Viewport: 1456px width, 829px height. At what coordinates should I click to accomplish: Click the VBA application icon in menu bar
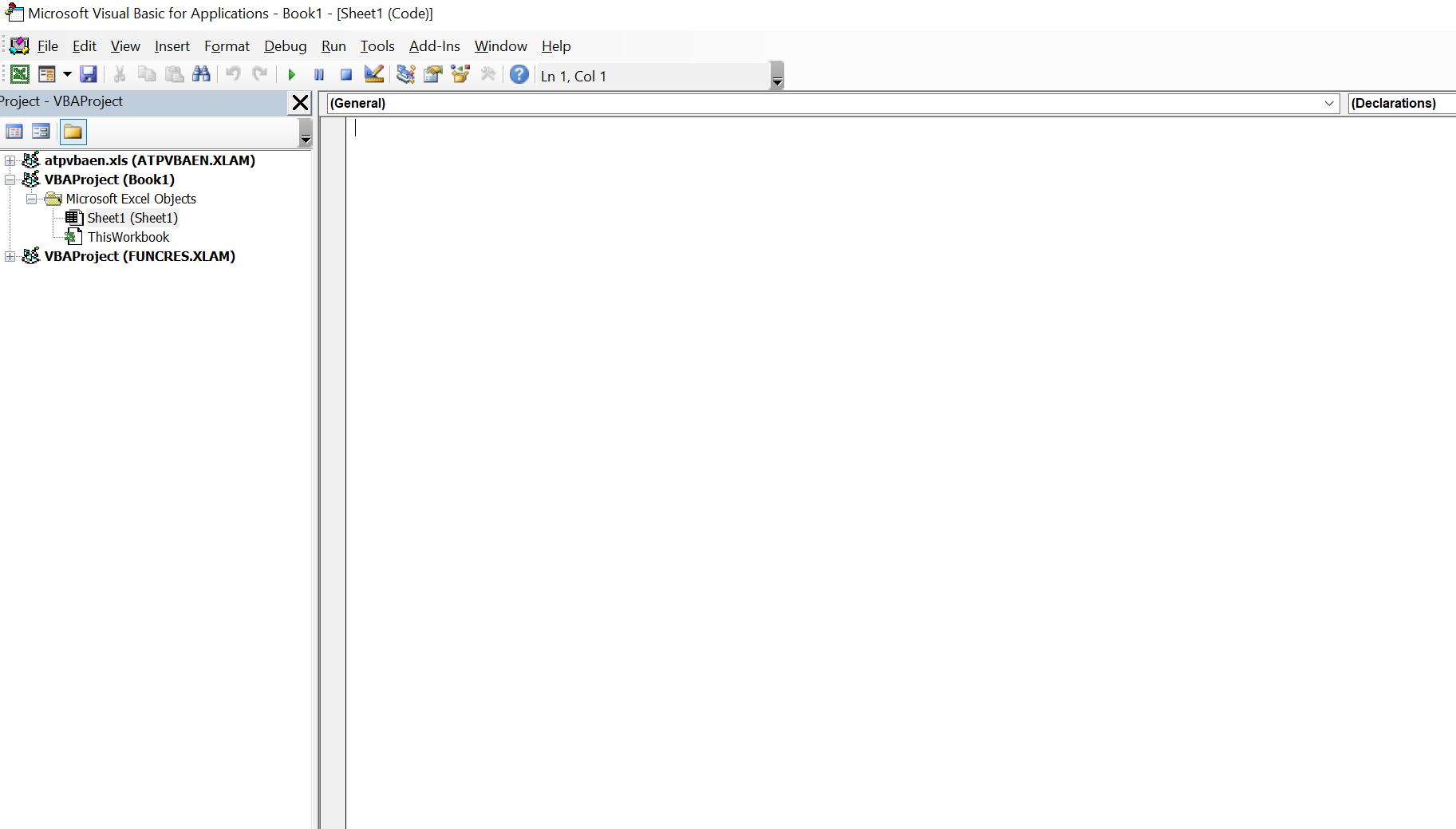point(19,45)
